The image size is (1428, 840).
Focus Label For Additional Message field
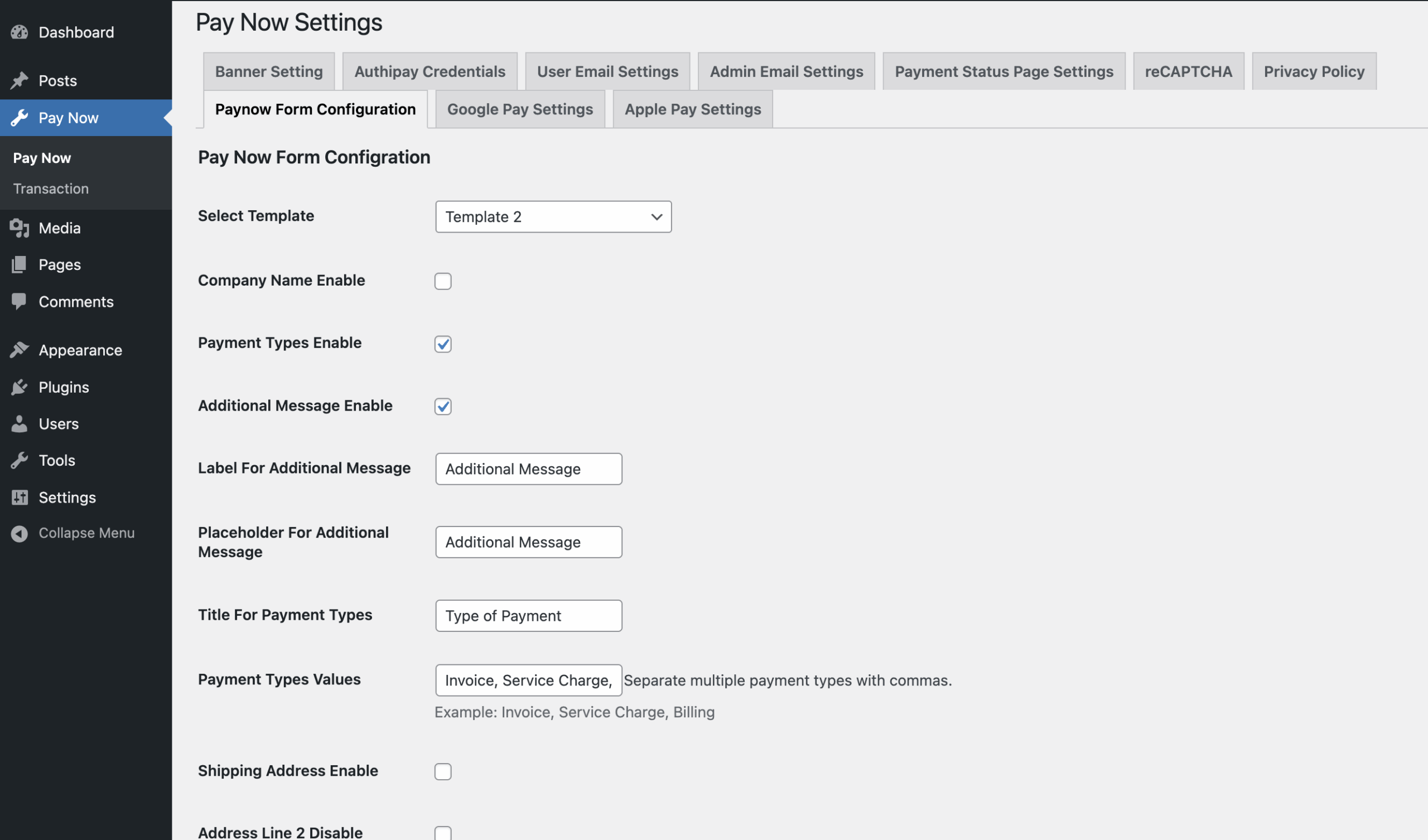pos(528,469)
